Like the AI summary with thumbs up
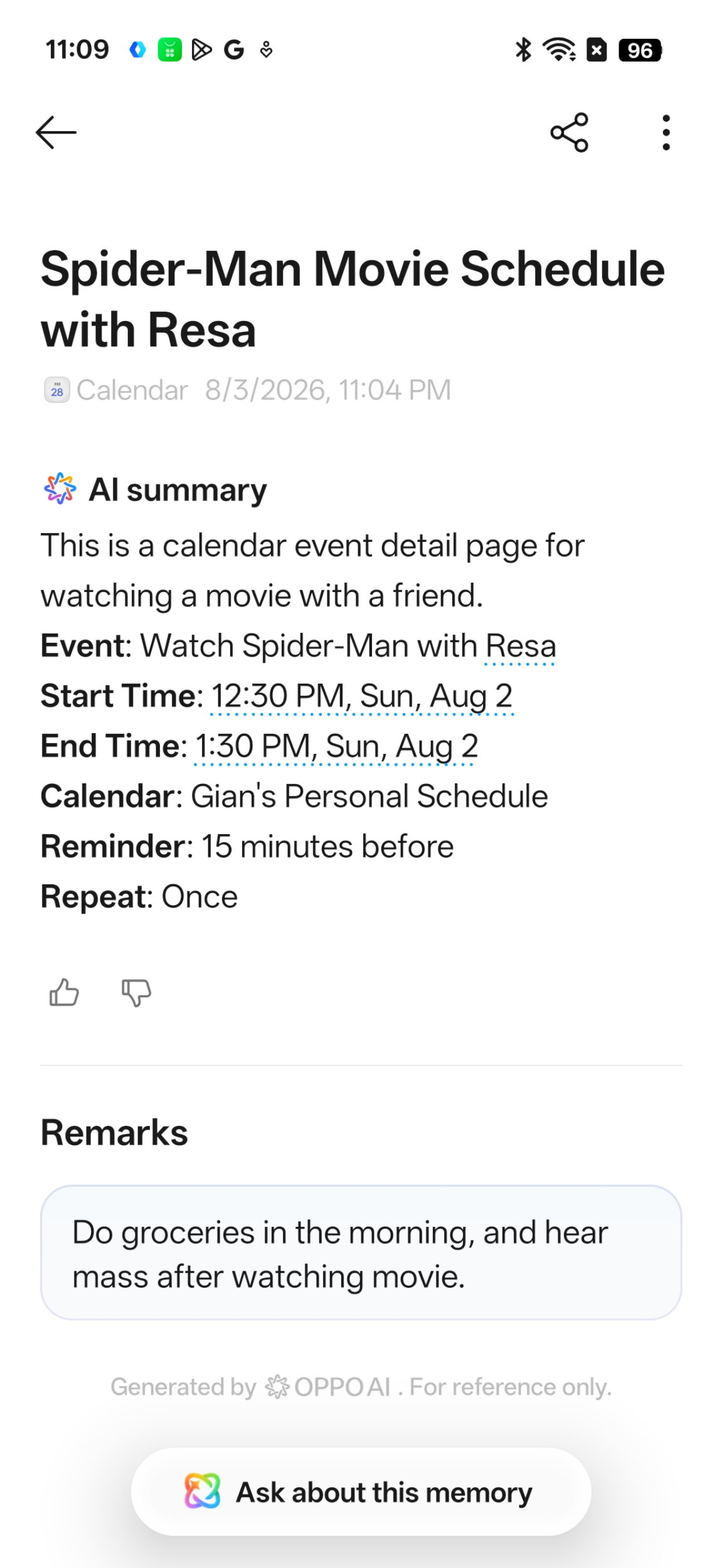Screen dimensions: 722x1568 [64, 992]
